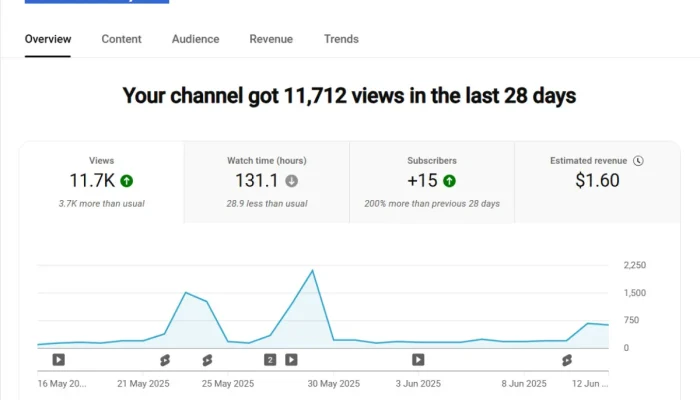Image resolution: width=700 pixels, height=400 pixels.
Task: Click the video marker at 3 Jun 2025
Action: click(x=418, y=360)
